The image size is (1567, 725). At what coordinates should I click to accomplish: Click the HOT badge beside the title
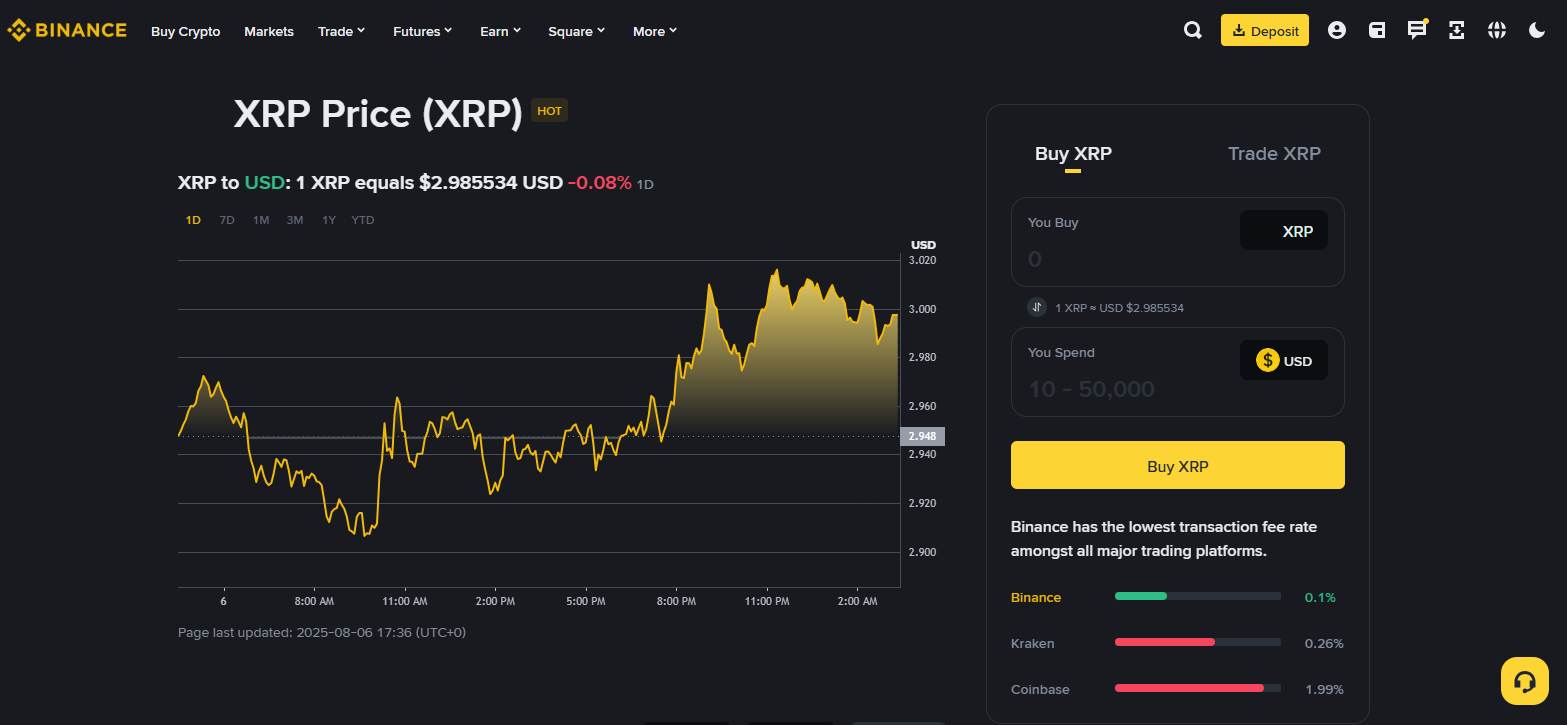click(x=550, y=111)
